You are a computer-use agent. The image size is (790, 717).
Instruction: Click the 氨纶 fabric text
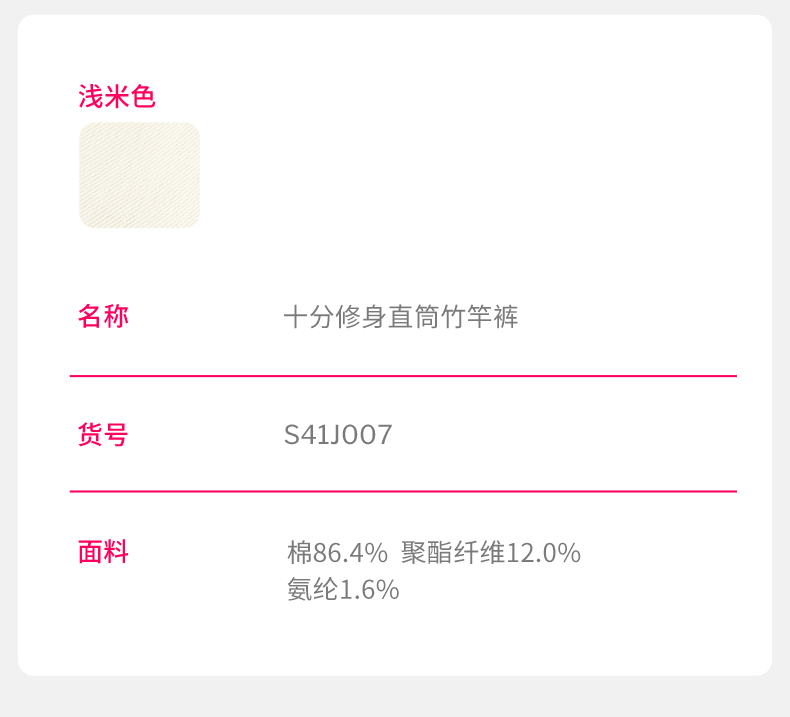(313, 590)
